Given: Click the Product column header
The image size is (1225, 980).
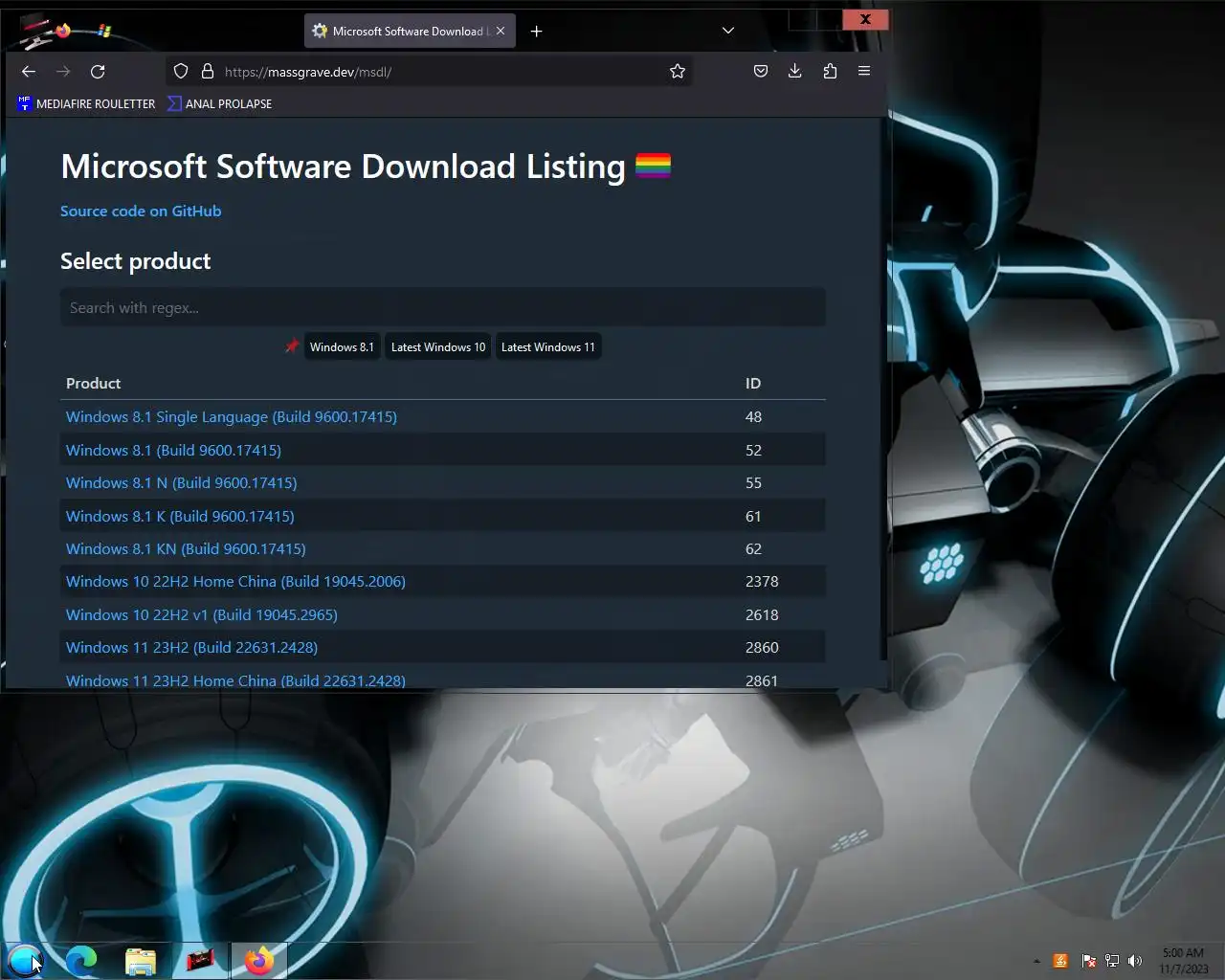Looking at the screenshot, I should pos(94,384).
